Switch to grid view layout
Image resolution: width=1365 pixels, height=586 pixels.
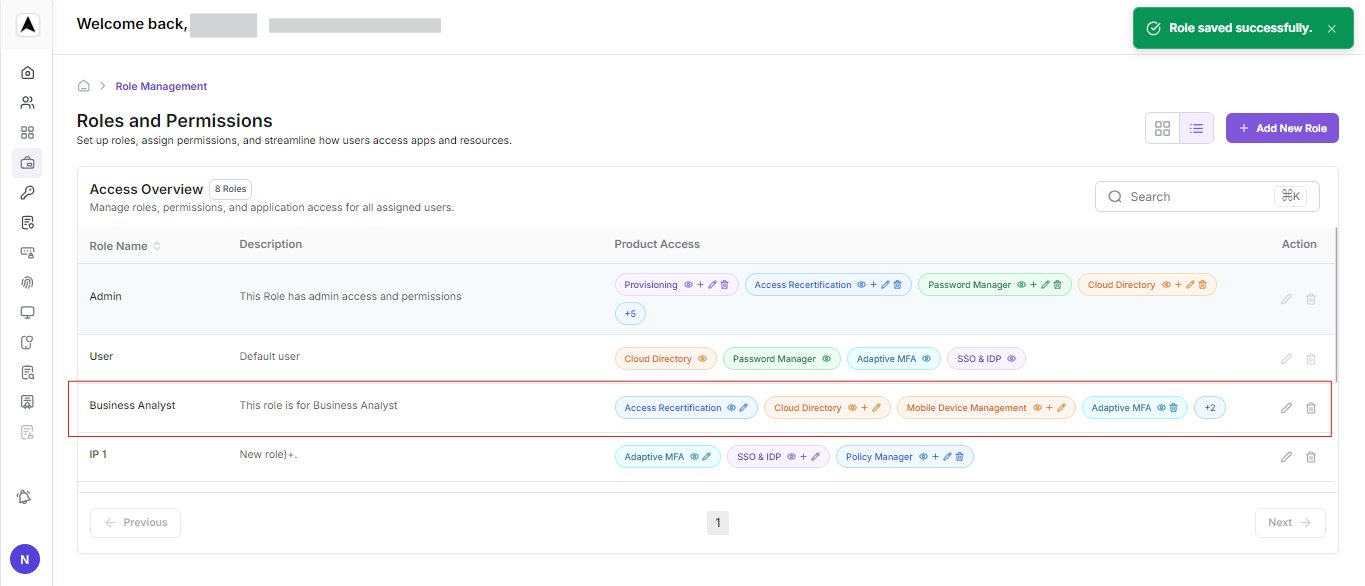(x=1162, y=128)
